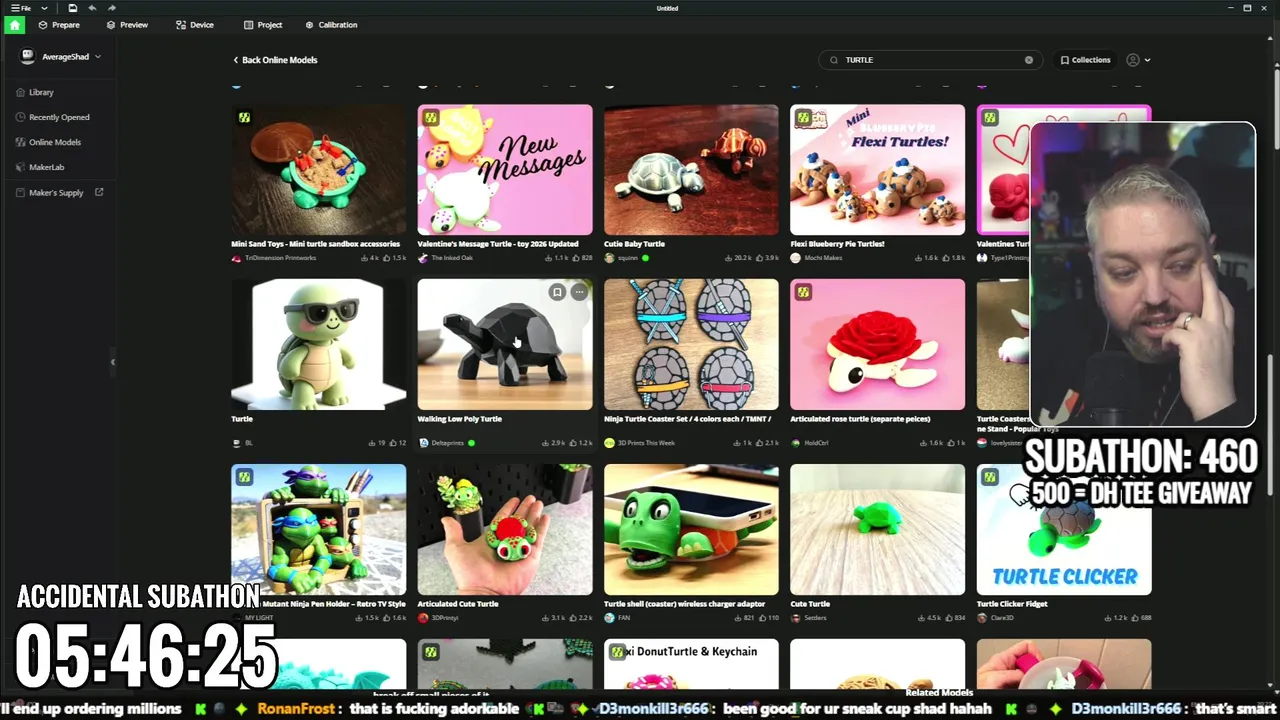This screenshot has width=1280, height=720.
Task: Open Articulated rose turtle thumbnail
Action: 877,344
